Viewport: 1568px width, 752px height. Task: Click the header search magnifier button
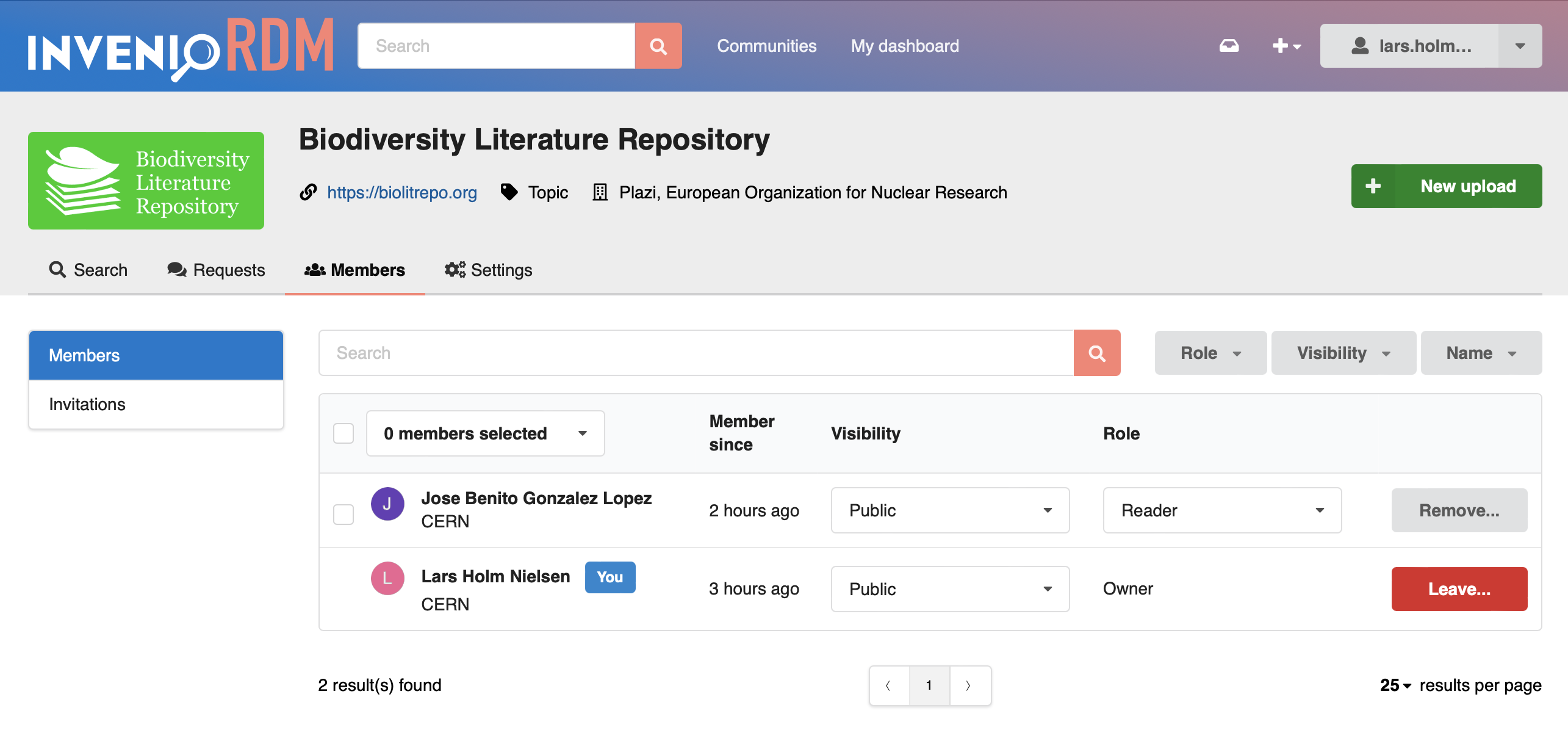tap(658, 46)
